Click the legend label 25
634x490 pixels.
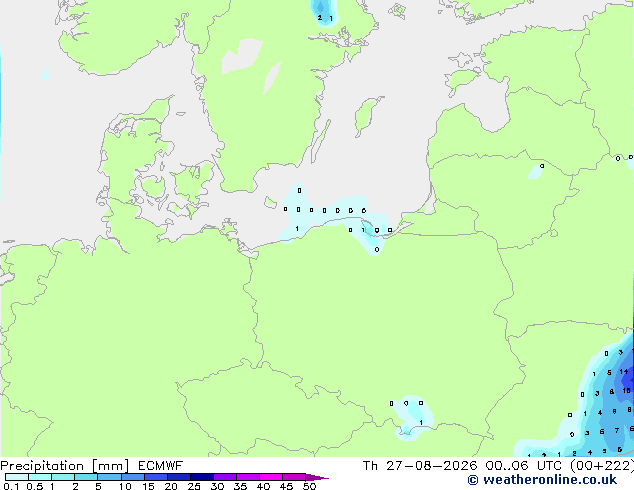pyautogui.click(x=194, y=486)
